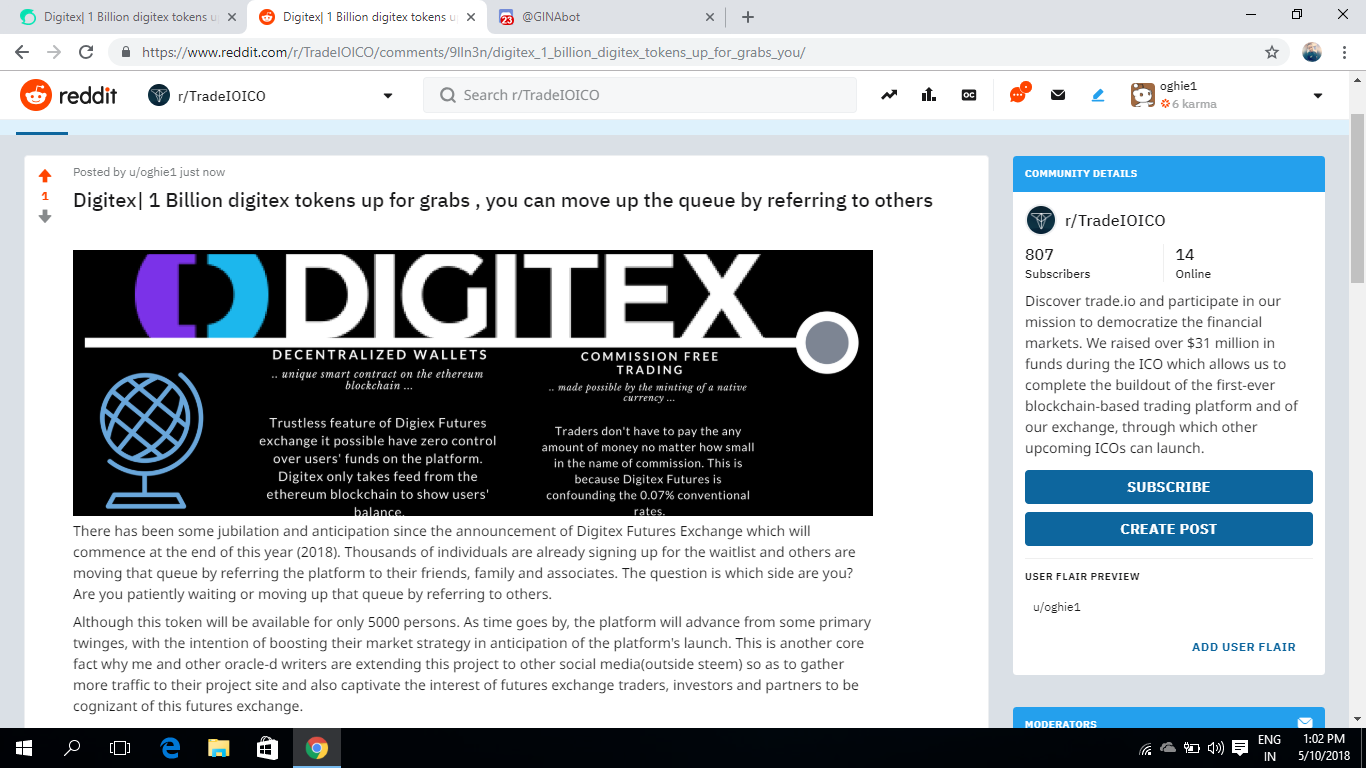The height and width of the screenshot is (768, 1366).
Task: Click in the Search r/TradeIOICO field
Action: tap(640, 95)
